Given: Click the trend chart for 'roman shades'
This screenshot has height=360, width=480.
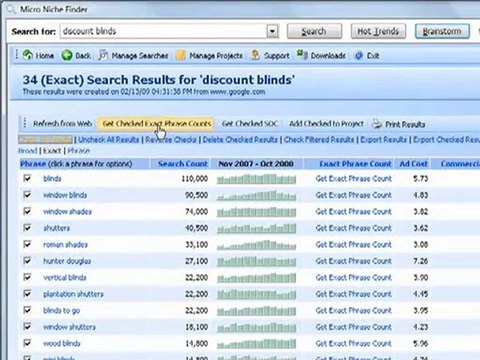Looking at the screenshot, I should (x=256, y=245).
